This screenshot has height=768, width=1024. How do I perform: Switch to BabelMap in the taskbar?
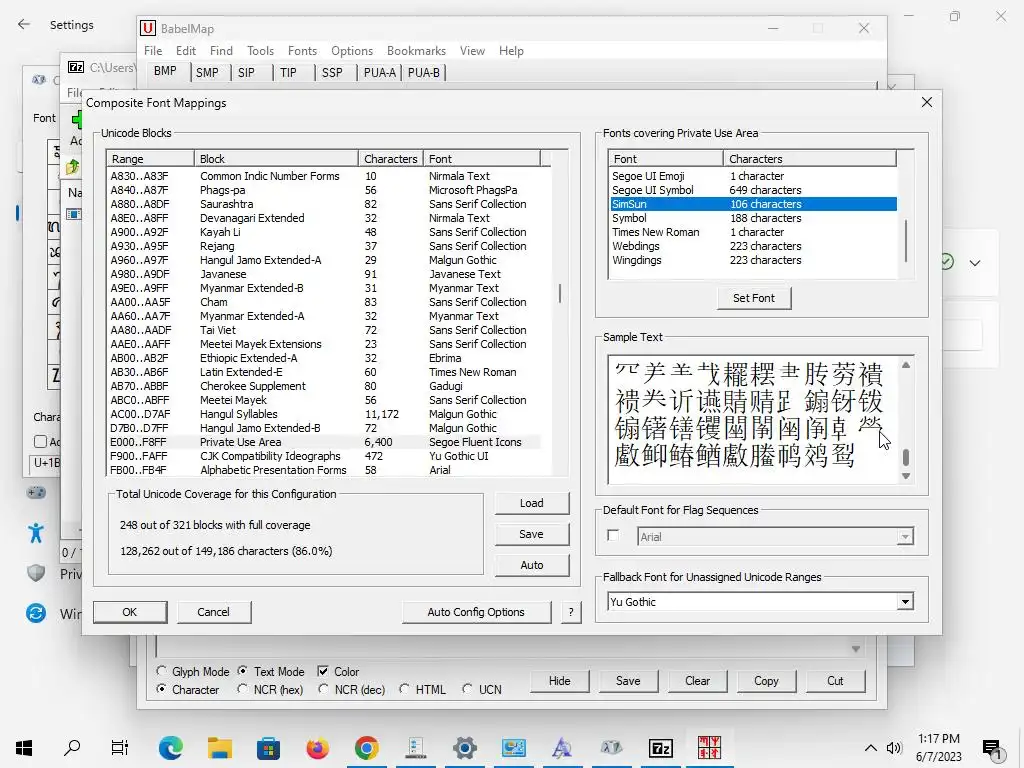pyautogui.click(x=709, y=748)
